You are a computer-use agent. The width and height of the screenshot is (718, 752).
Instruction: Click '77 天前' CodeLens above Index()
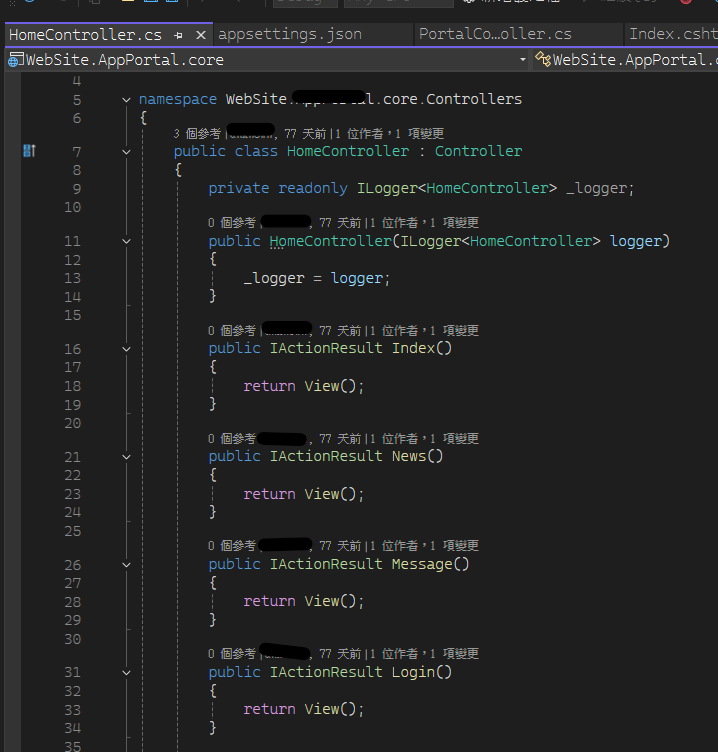(x=340, y=330)
